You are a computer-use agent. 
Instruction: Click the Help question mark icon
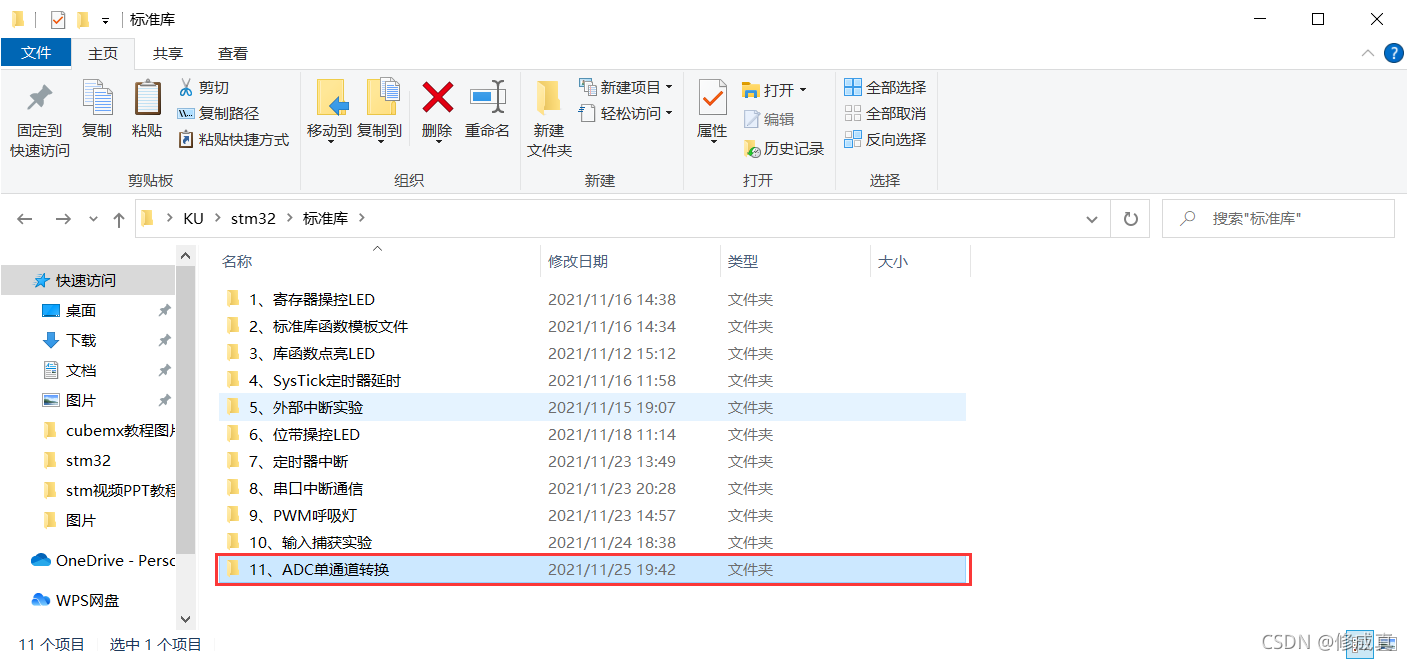1393,53
